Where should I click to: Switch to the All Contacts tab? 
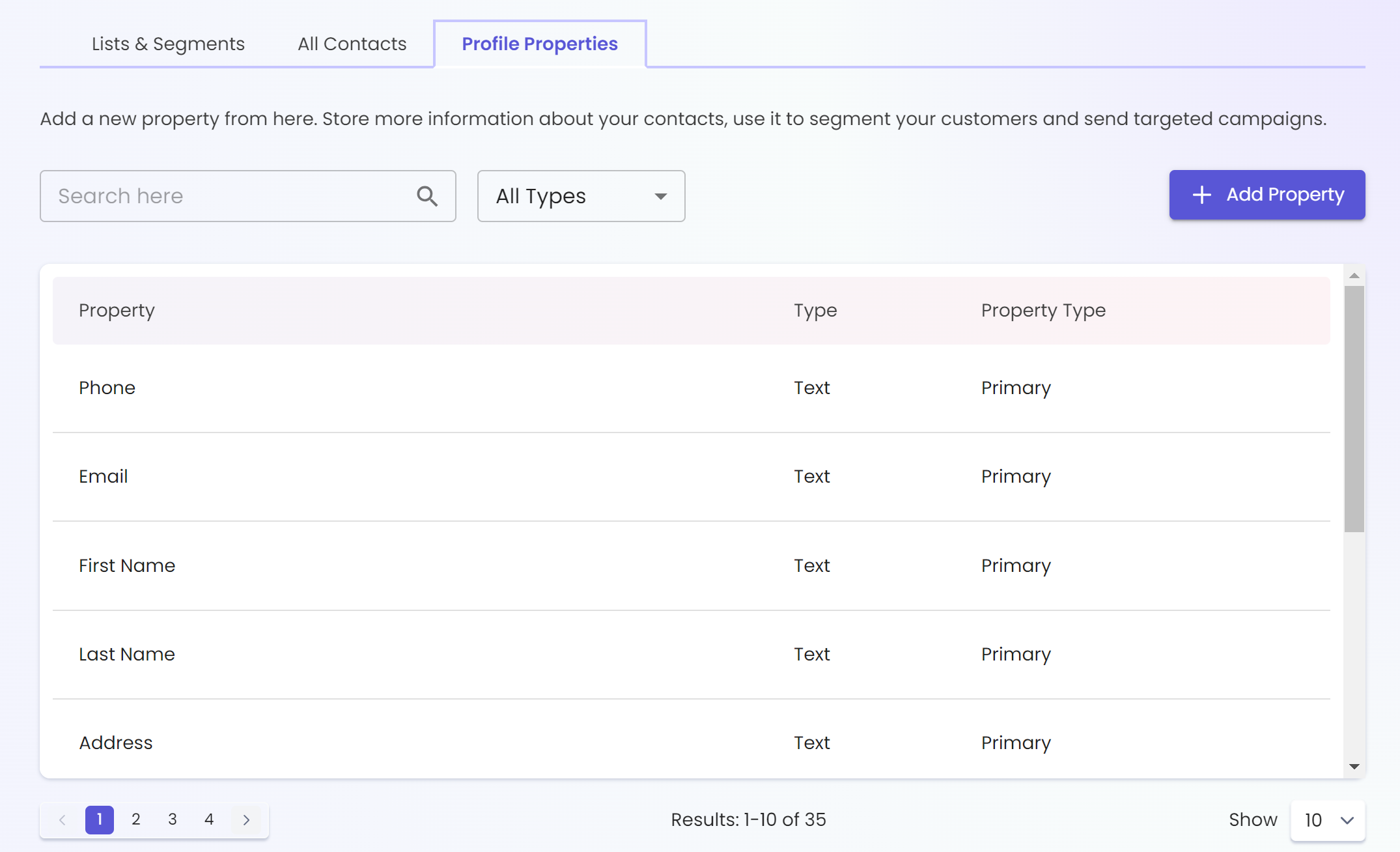click(x=351, y=42)
